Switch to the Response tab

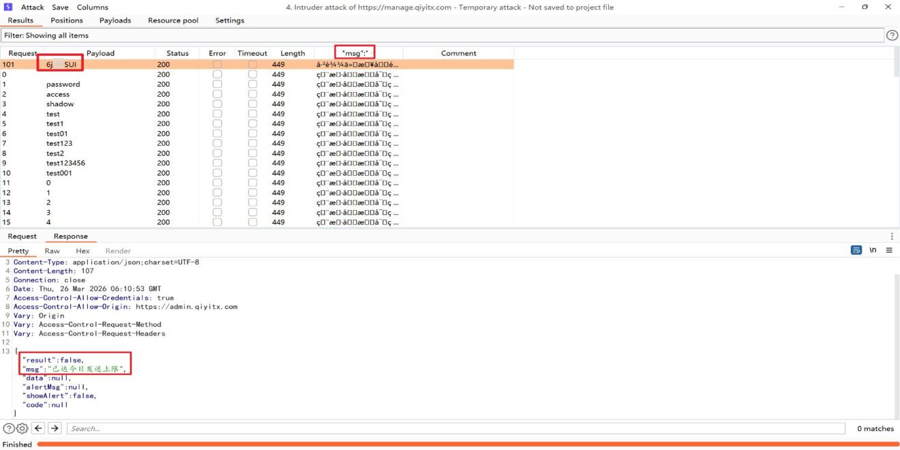(x=71, y=236)
